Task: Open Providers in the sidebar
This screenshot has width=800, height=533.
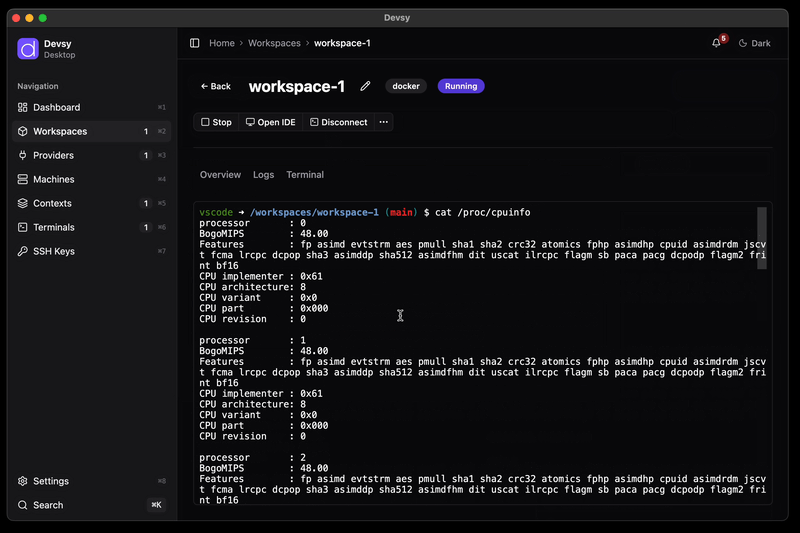Action: [x=91, y=155]
